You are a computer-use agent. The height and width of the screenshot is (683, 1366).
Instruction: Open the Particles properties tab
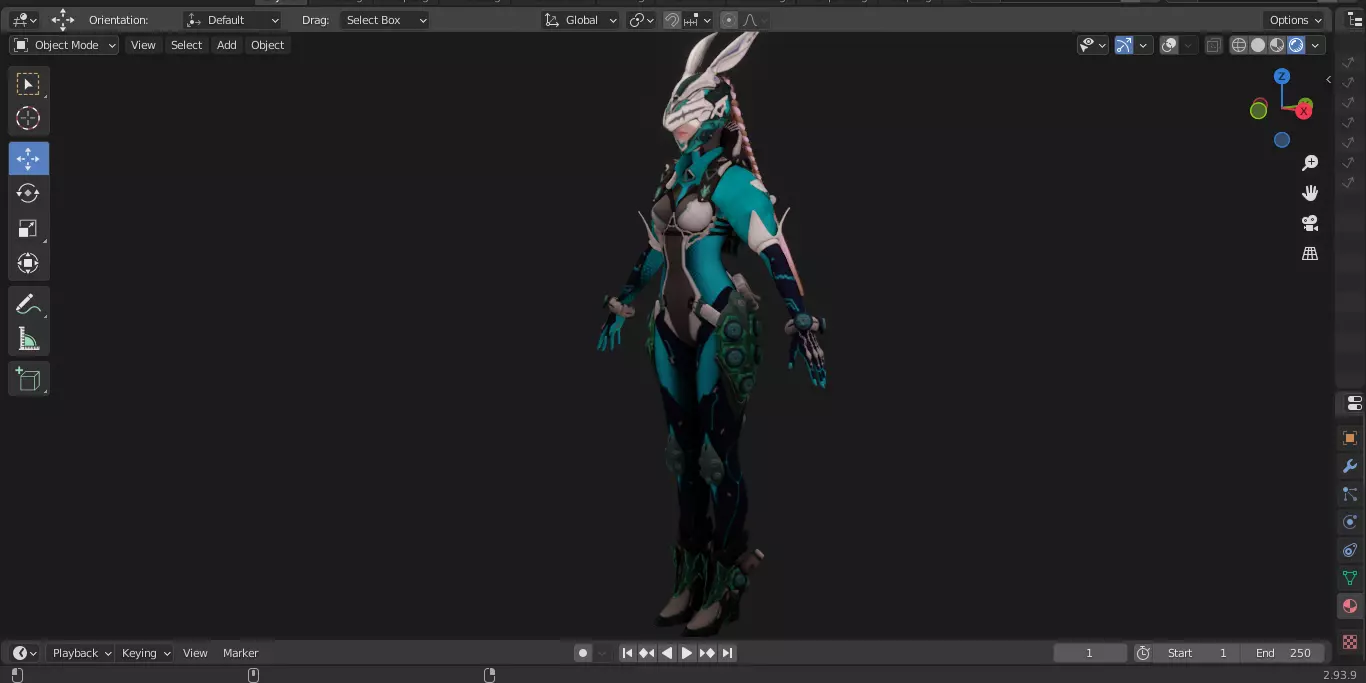1350,494
